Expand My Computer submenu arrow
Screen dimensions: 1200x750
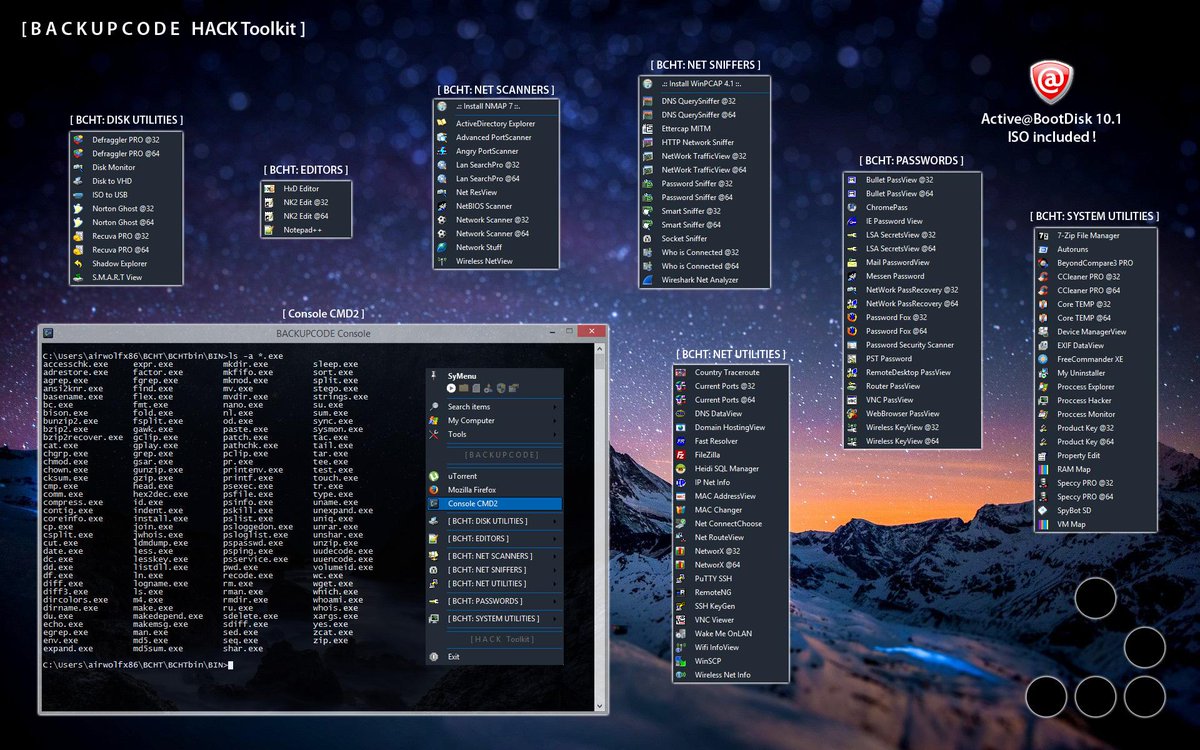point(554,421)
